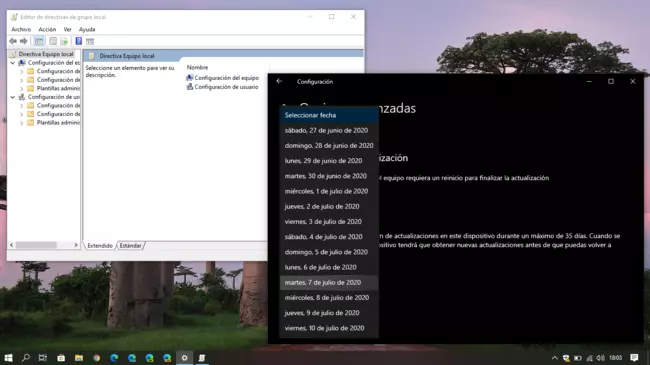Switch to the Estándar tab
This screenshot has height=365, width=650.
point(131,246)
